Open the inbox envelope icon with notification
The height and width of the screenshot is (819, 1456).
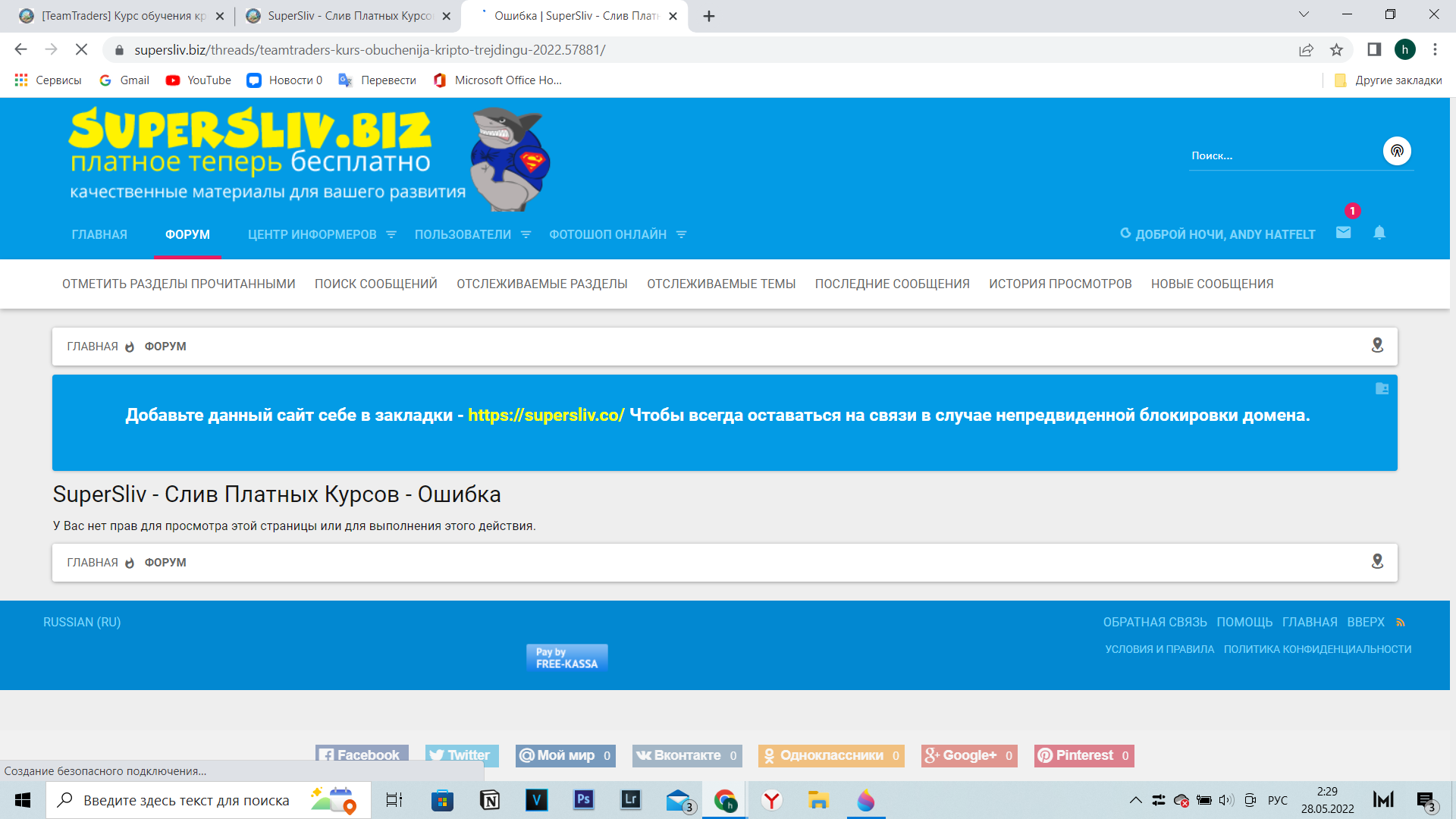[x=1343, y=232]
